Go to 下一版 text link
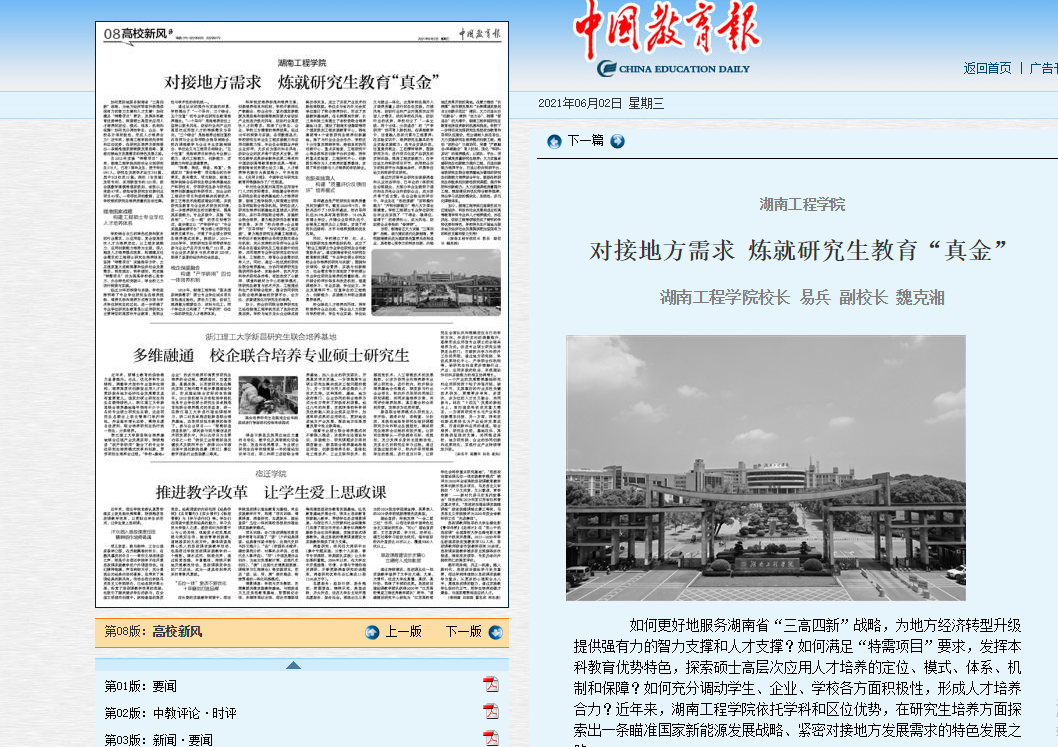This screenshot has width=1058, height=747. point(463,632)
